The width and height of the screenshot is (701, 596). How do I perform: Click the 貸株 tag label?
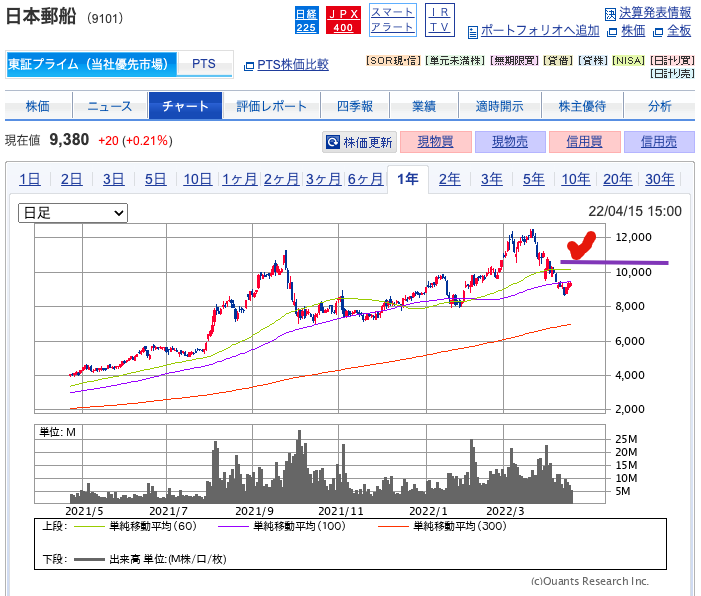click(x=593, y=60)
